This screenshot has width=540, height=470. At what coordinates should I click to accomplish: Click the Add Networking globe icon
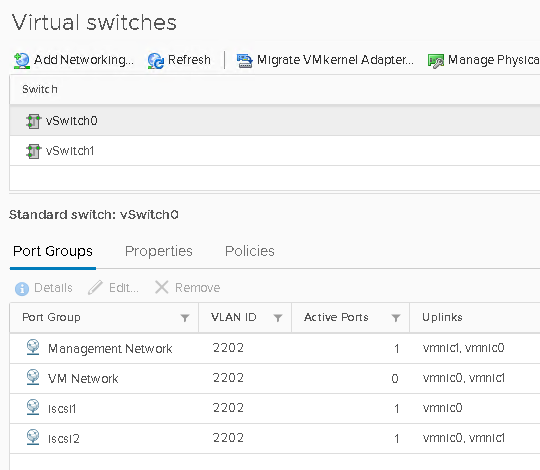(x=22, y=61)
